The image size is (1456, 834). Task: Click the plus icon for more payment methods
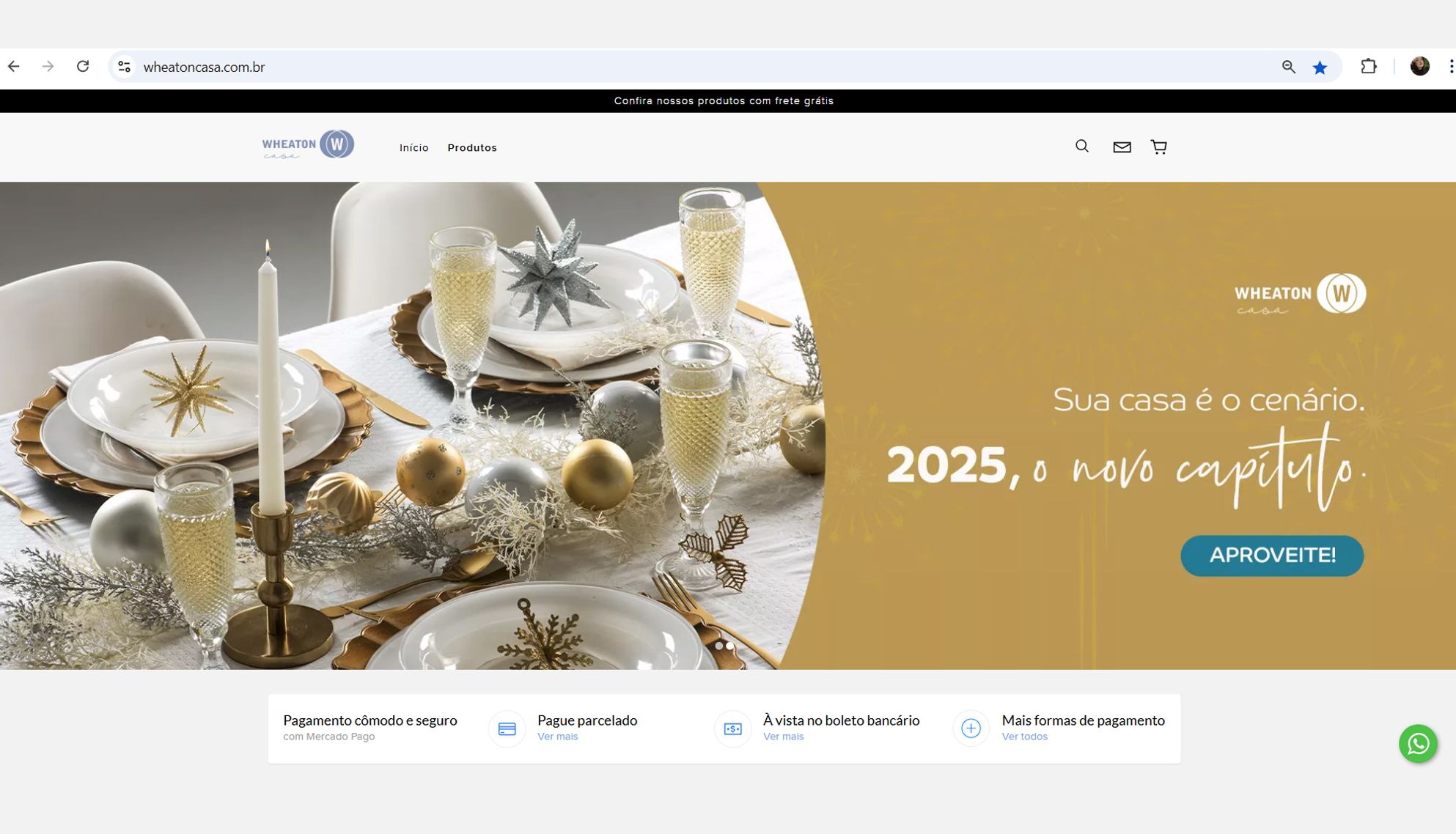[971, 728]
